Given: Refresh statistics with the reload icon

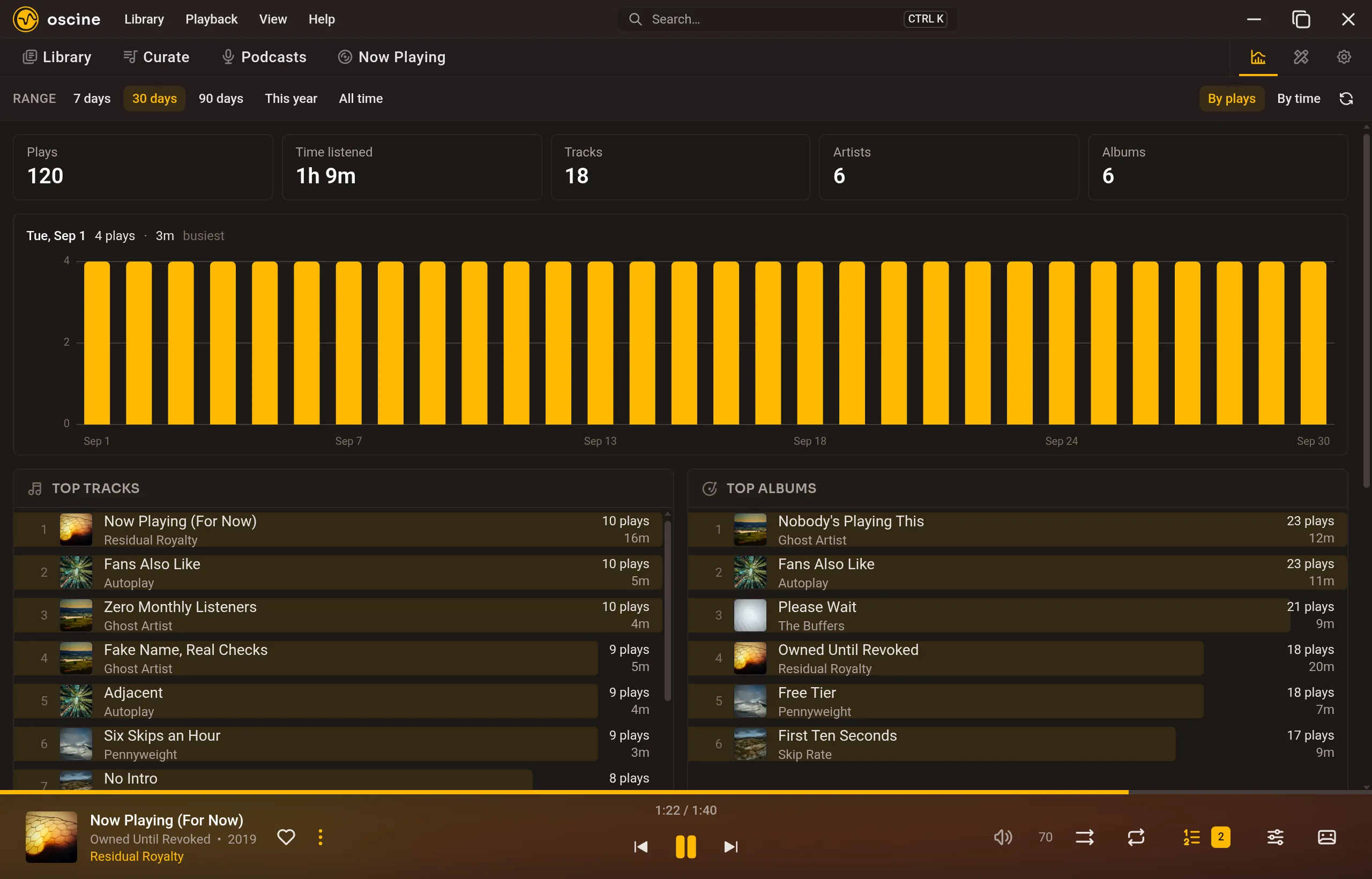Looking at the screenshot, I should 1346,99.
